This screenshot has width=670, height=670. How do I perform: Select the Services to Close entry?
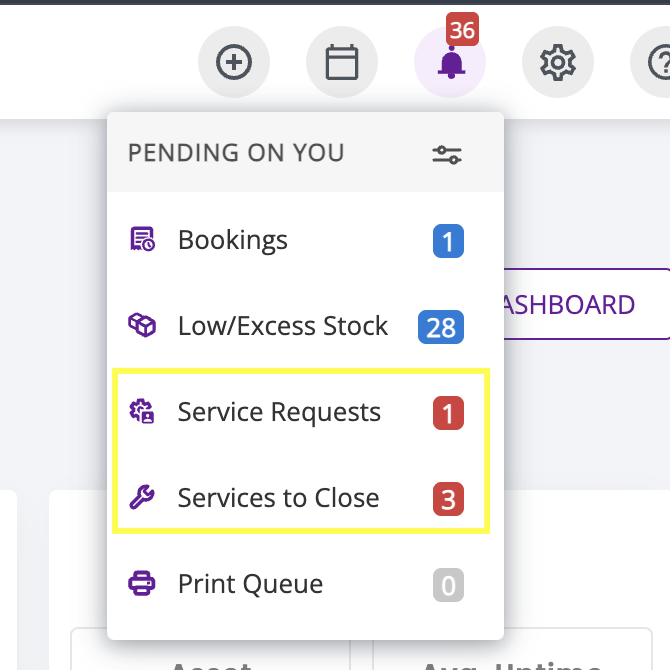(278, 498)
